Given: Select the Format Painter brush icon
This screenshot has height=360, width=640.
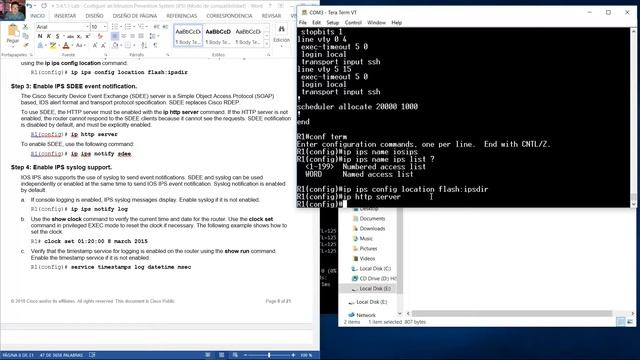Looking at the screenshot, I should point(25,45).
